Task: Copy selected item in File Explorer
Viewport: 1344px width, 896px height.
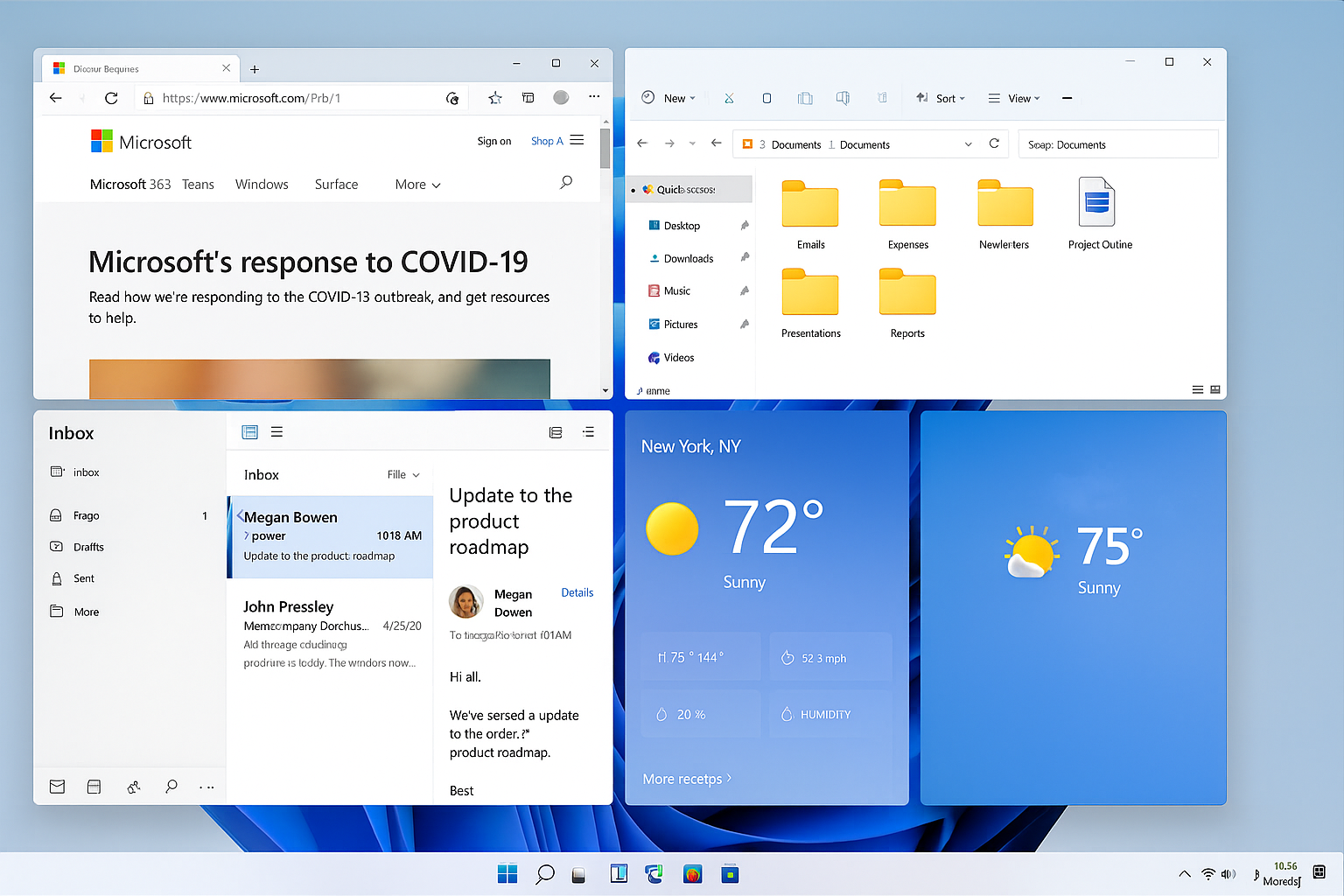Action: point(766,98)
